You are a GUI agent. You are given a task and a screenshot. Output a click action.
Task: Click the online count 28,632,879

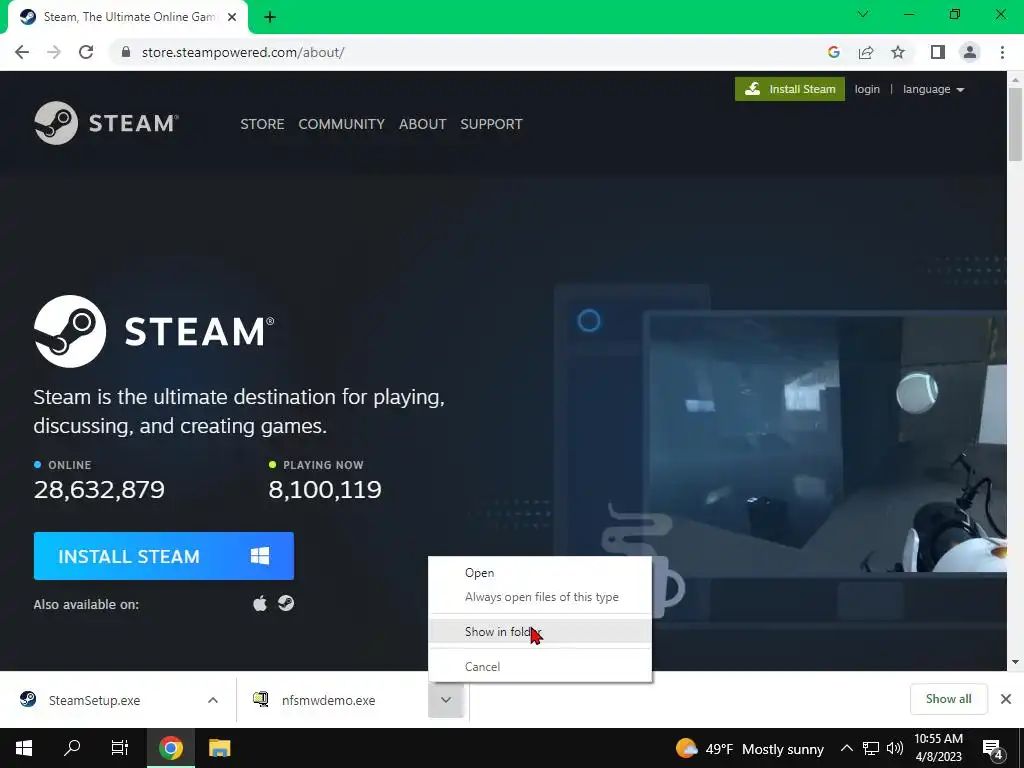pos(99,489)
